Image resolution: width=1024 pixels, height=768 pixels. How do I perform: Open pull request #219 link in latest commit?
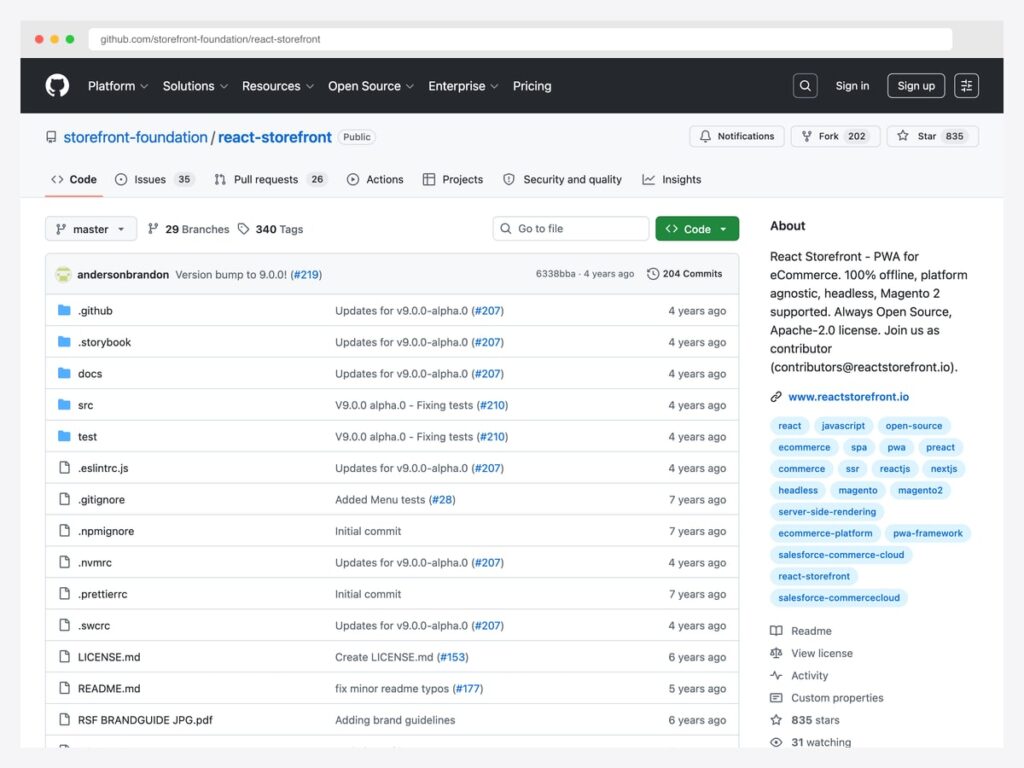pyautogui.click(x=306, y=274)
